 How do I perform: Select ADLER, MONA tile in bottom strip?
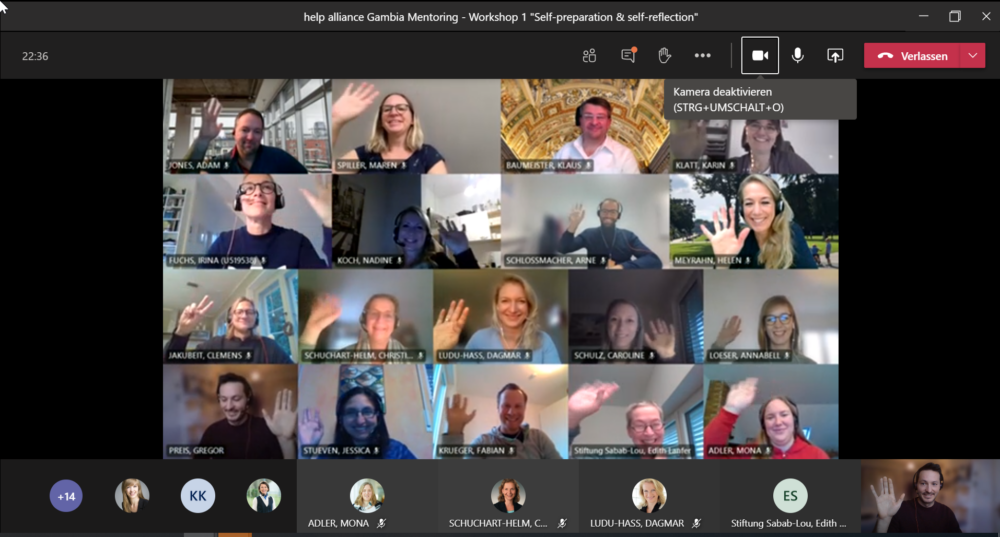click(366, 498)
